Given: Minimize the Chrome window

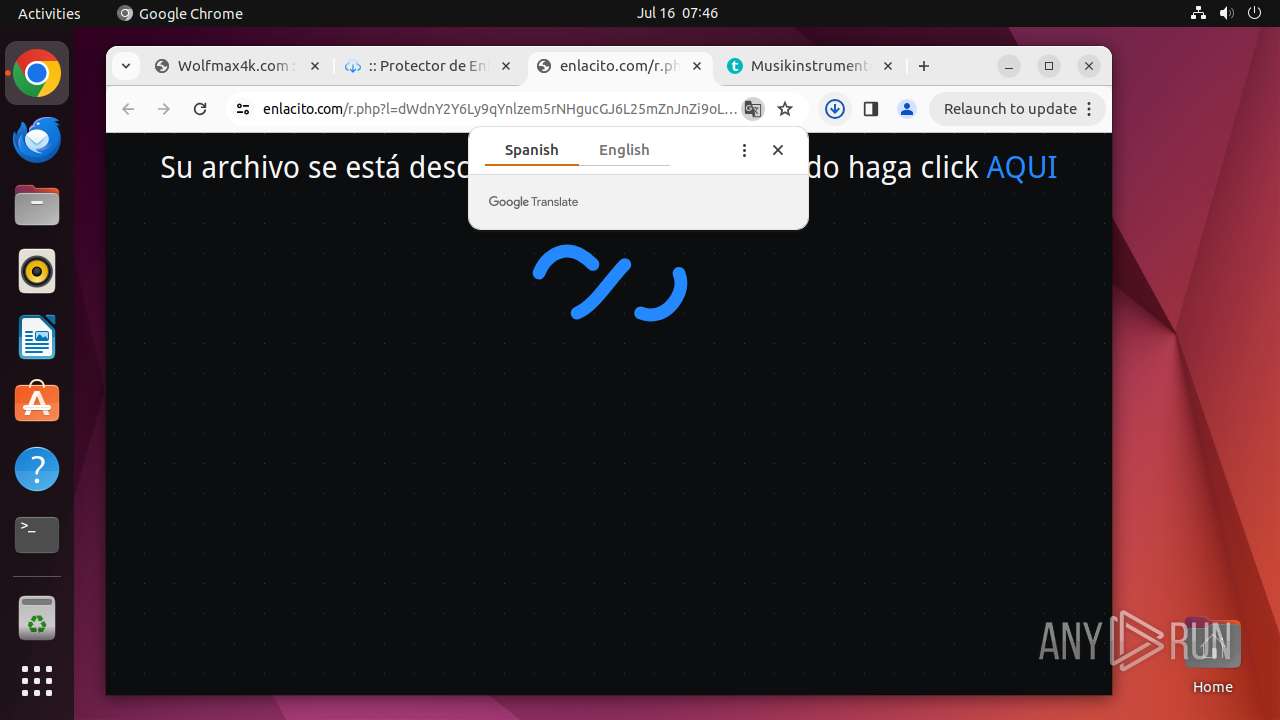Looking at the screenshot, I should click(1010, 66).
